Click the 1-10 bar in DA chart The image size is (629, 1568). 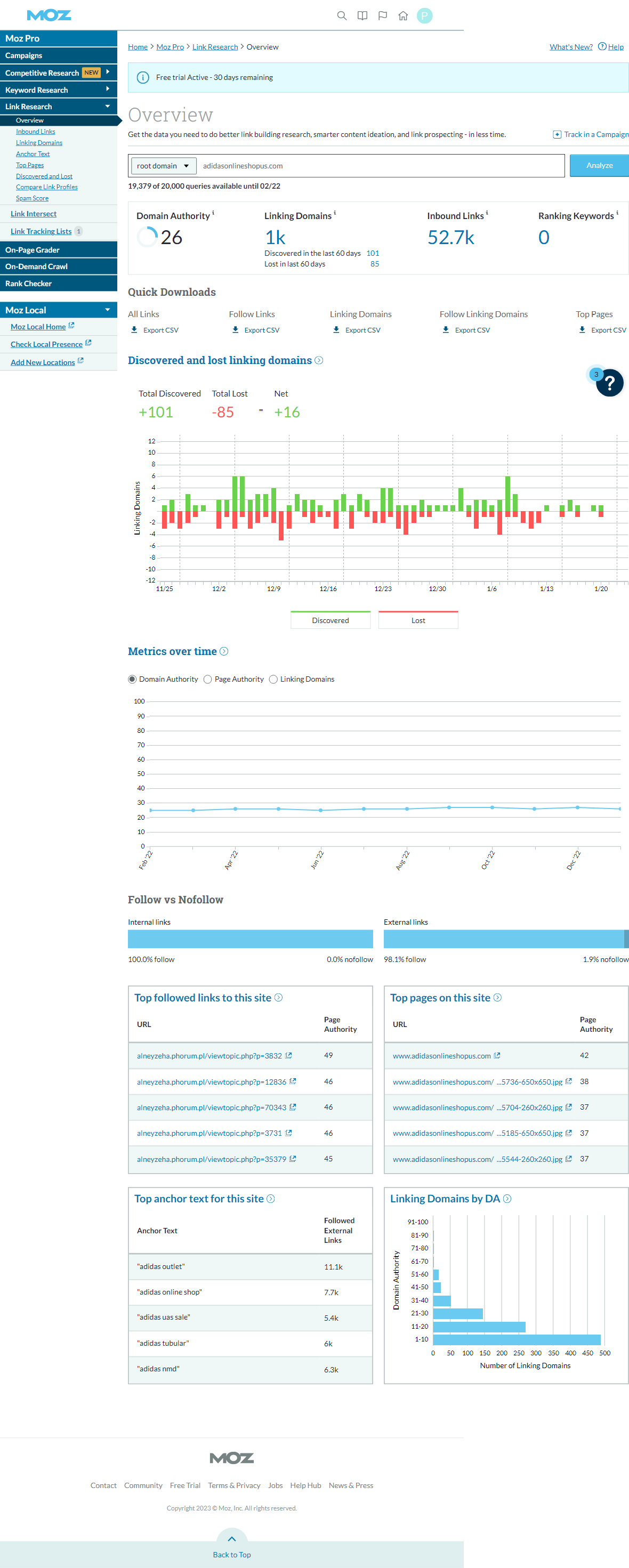click(x=517, y=1339)
